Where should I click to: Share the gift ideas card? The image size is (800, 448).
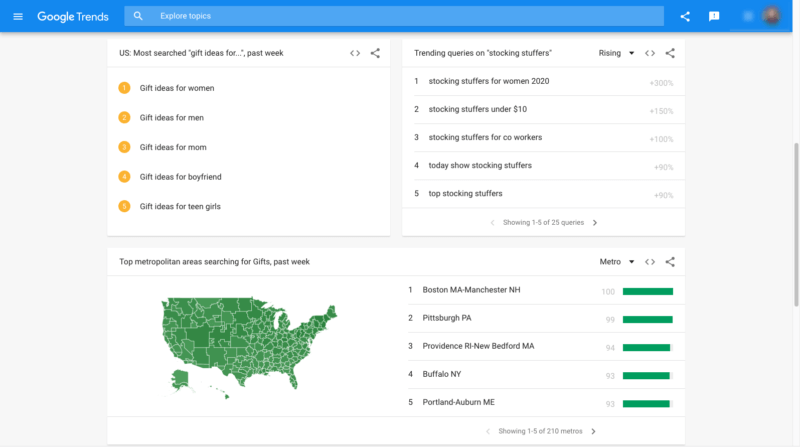point(376,53)
